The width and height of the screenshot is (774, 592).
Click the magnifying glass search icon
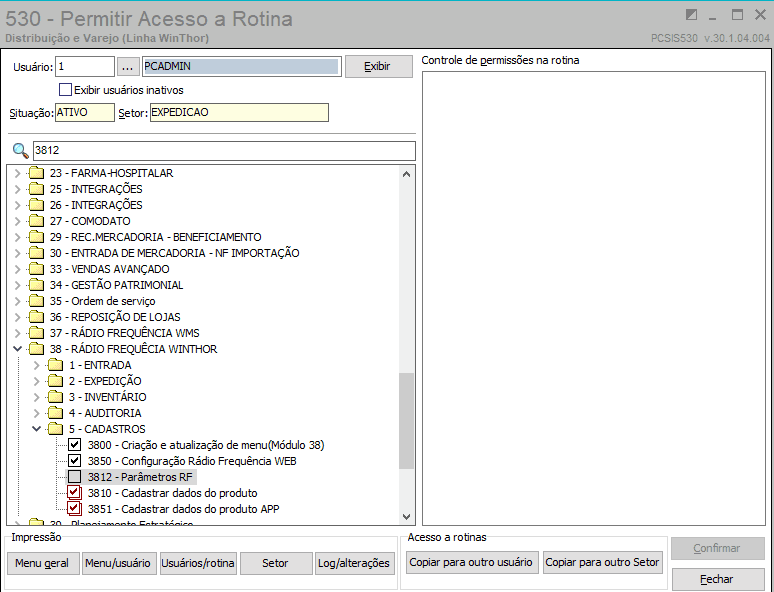20,151
